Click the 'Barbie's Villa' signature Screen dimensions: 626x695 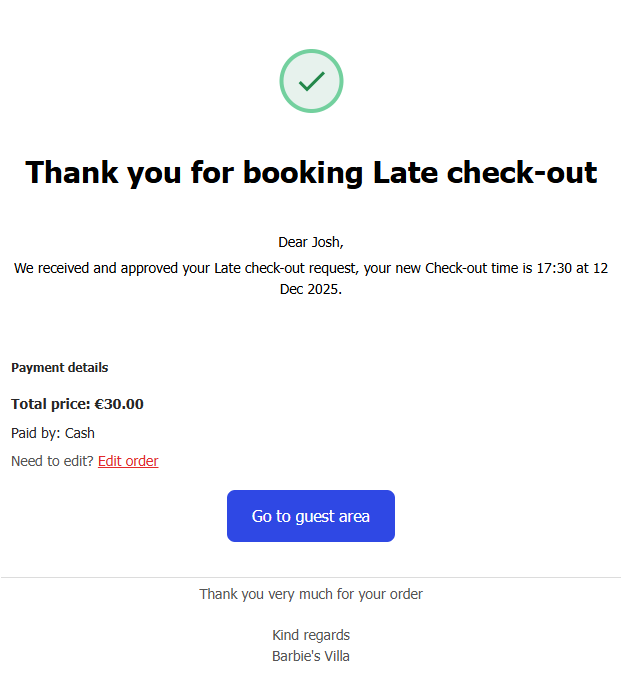(x=311, y=656)
